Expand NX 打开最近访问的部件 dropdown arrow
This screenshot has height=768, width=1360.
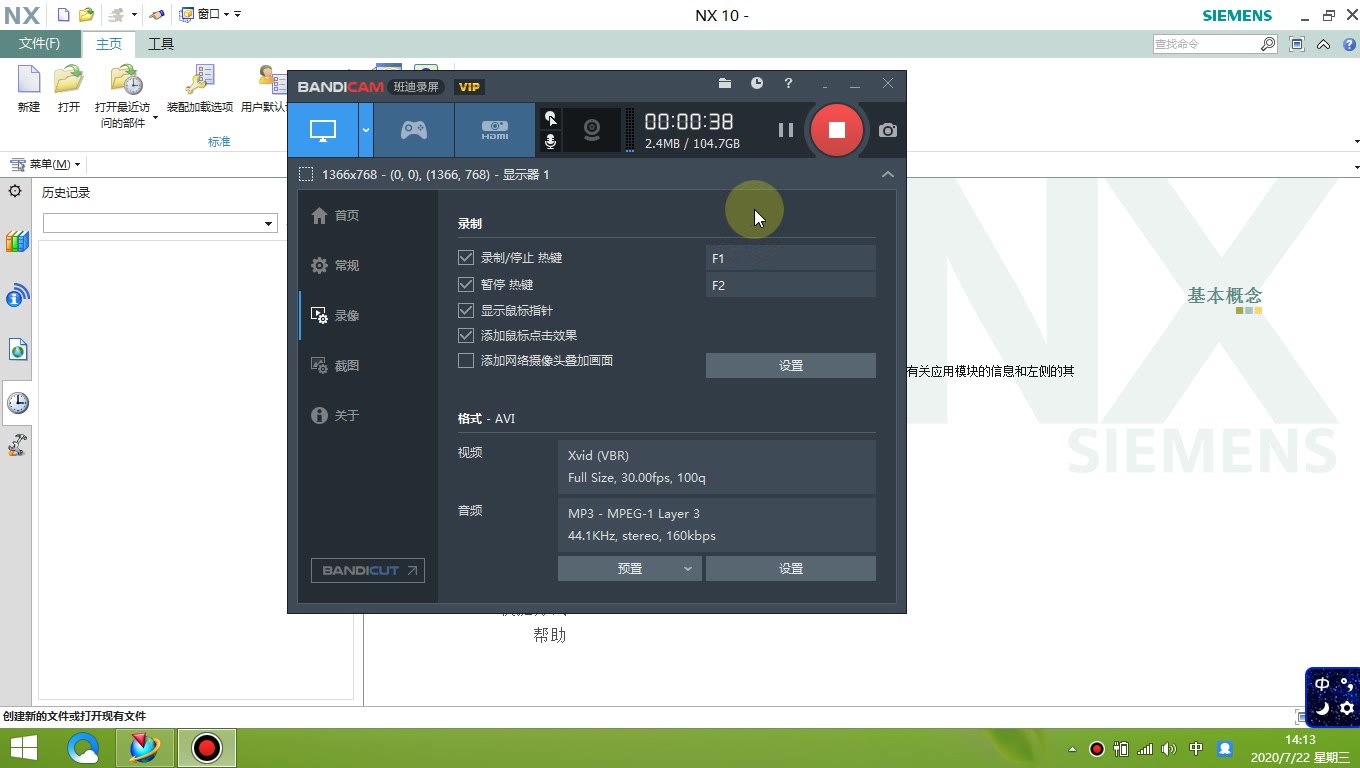(156, 118)
